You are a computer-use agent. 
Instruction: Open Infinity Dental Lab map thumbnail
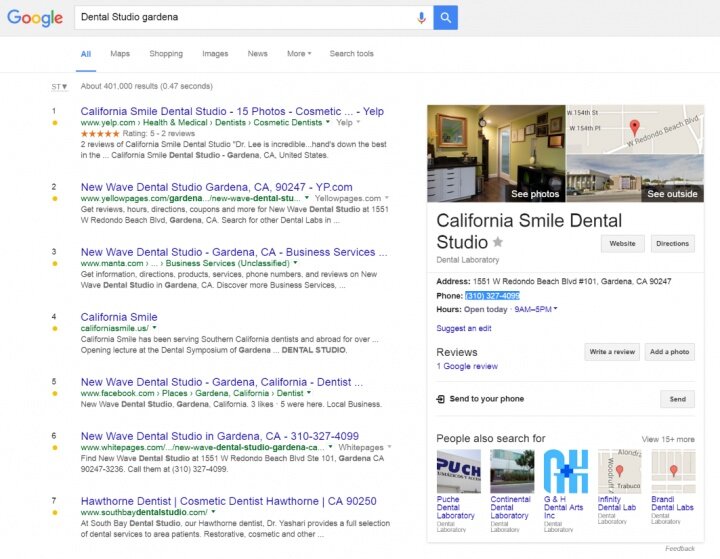click(619, 471)
